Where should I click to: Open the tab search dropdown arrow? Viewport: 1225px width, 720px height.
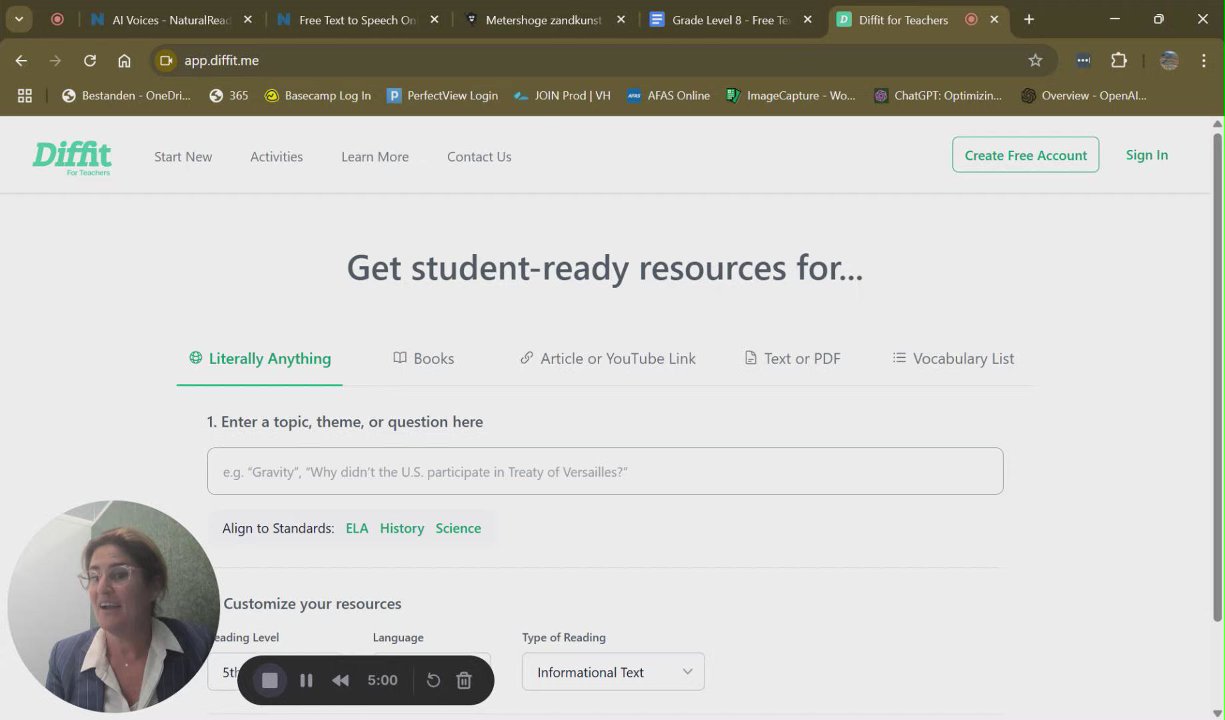[x=19, y=19]
